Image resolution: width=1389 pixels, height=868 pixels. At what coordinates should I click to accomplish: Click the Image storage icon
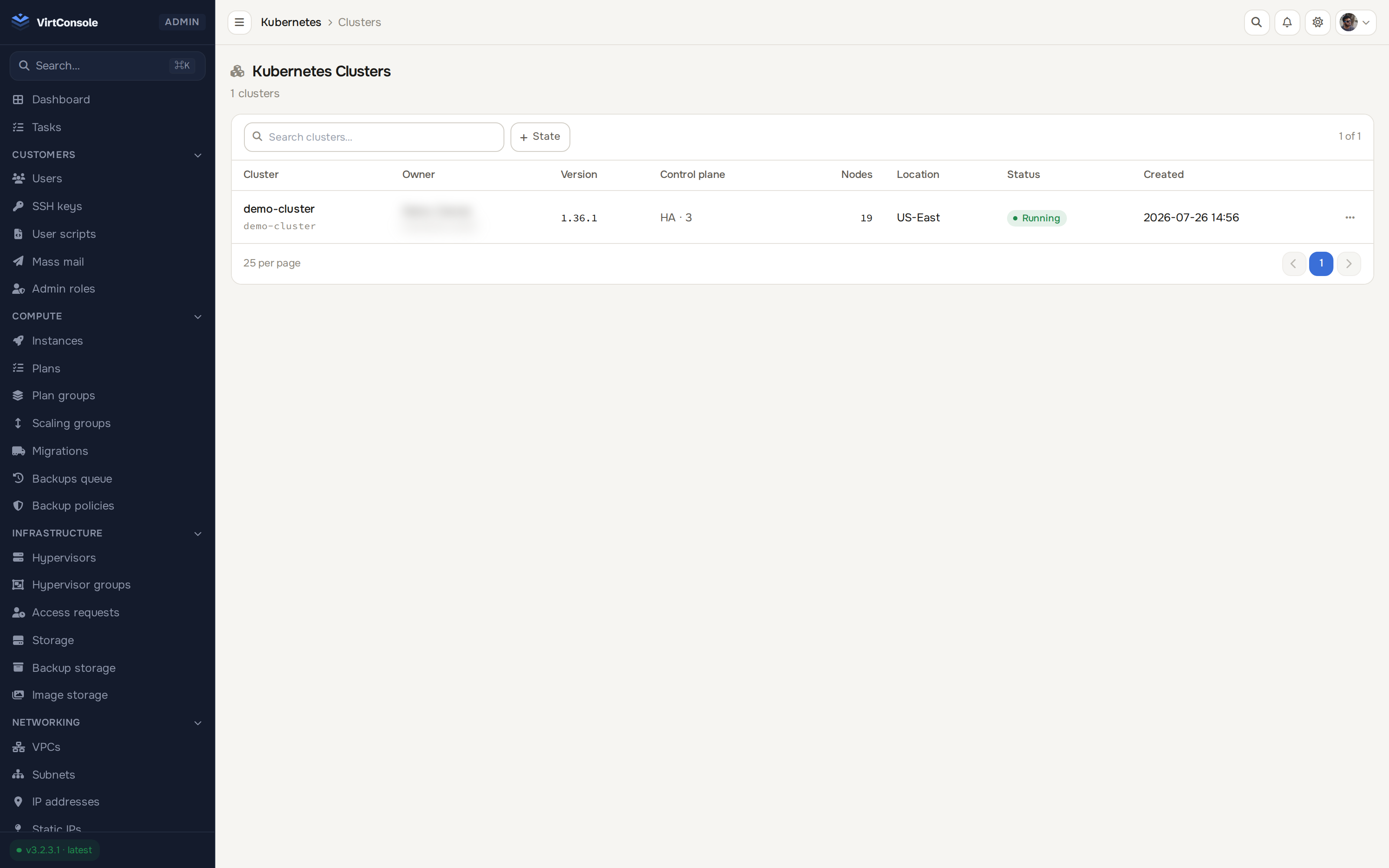18,695
